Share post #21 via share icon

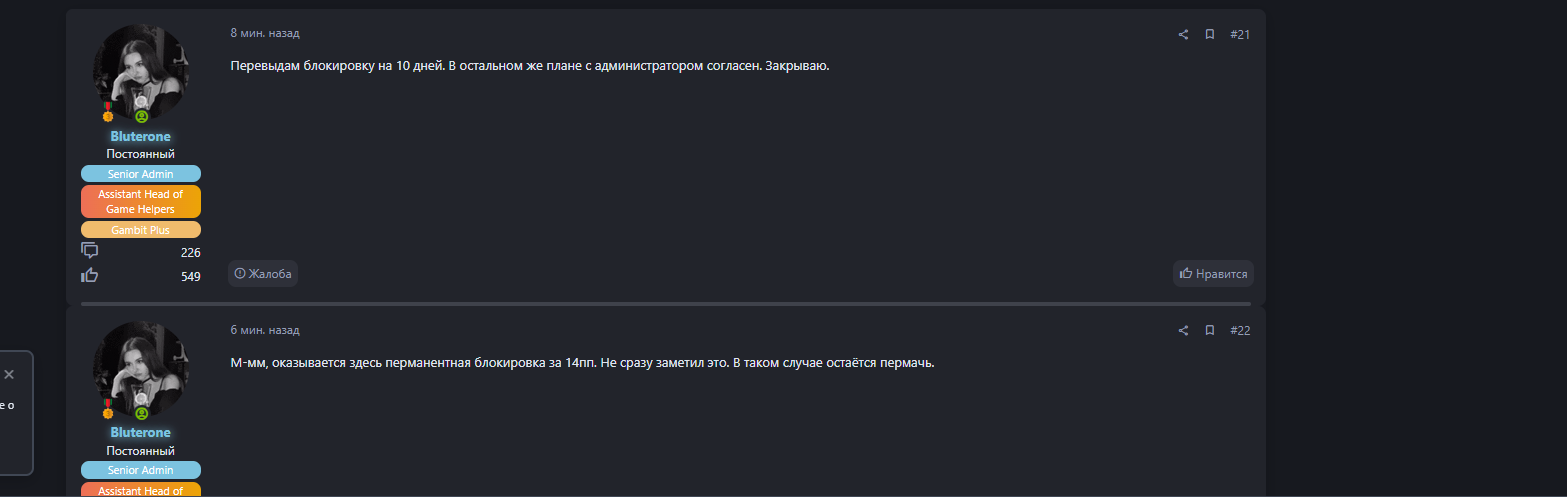1183,35
